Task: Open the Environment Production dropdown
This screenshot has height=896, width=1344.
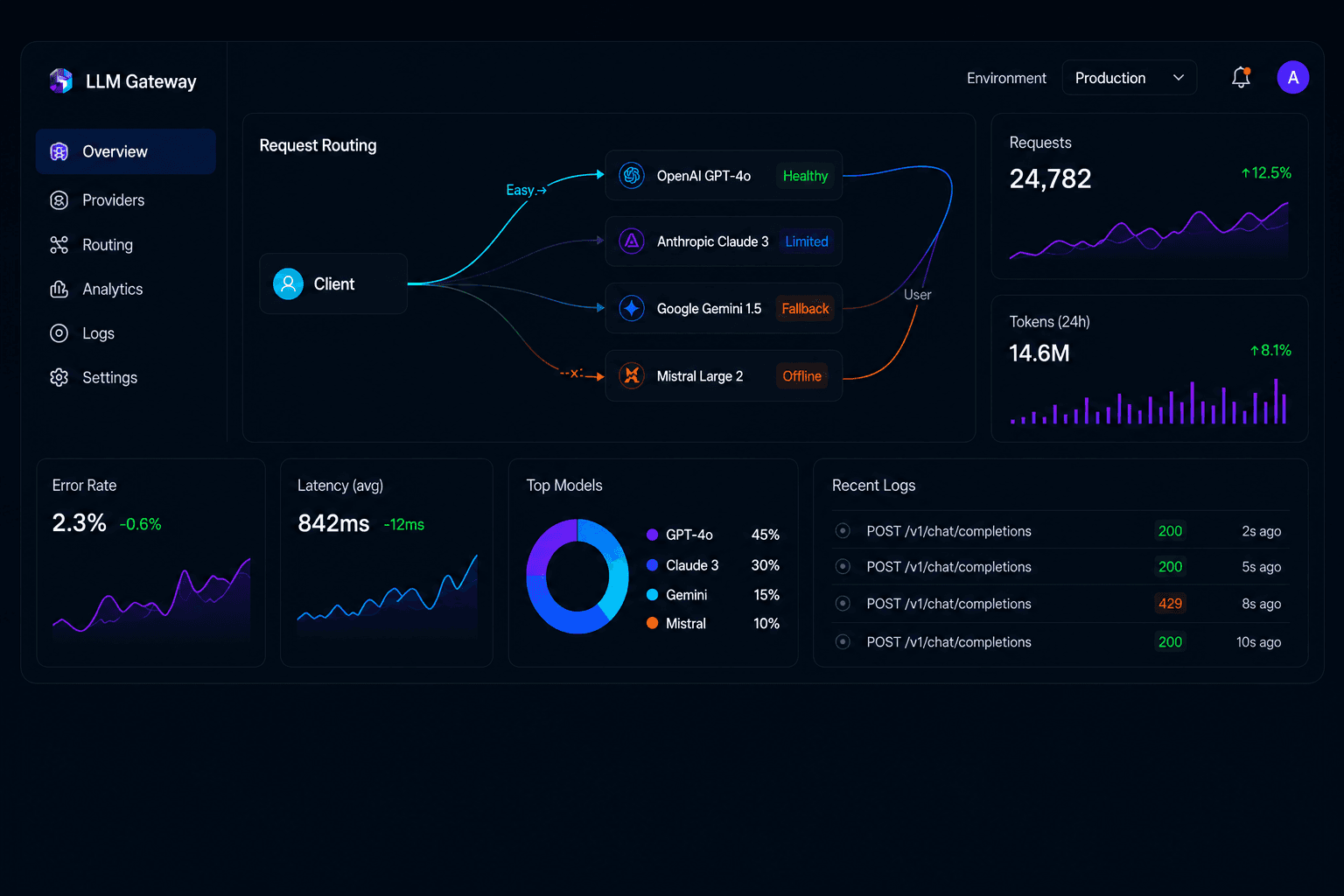Action: tap(1129, 78)
